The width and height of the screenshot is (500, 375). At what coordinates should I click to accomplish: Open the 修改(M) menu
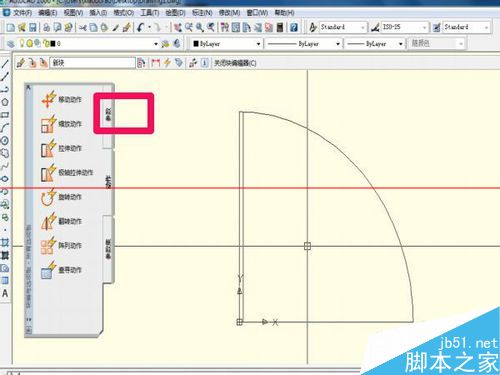pyautogui.click(x=229, y=13)
